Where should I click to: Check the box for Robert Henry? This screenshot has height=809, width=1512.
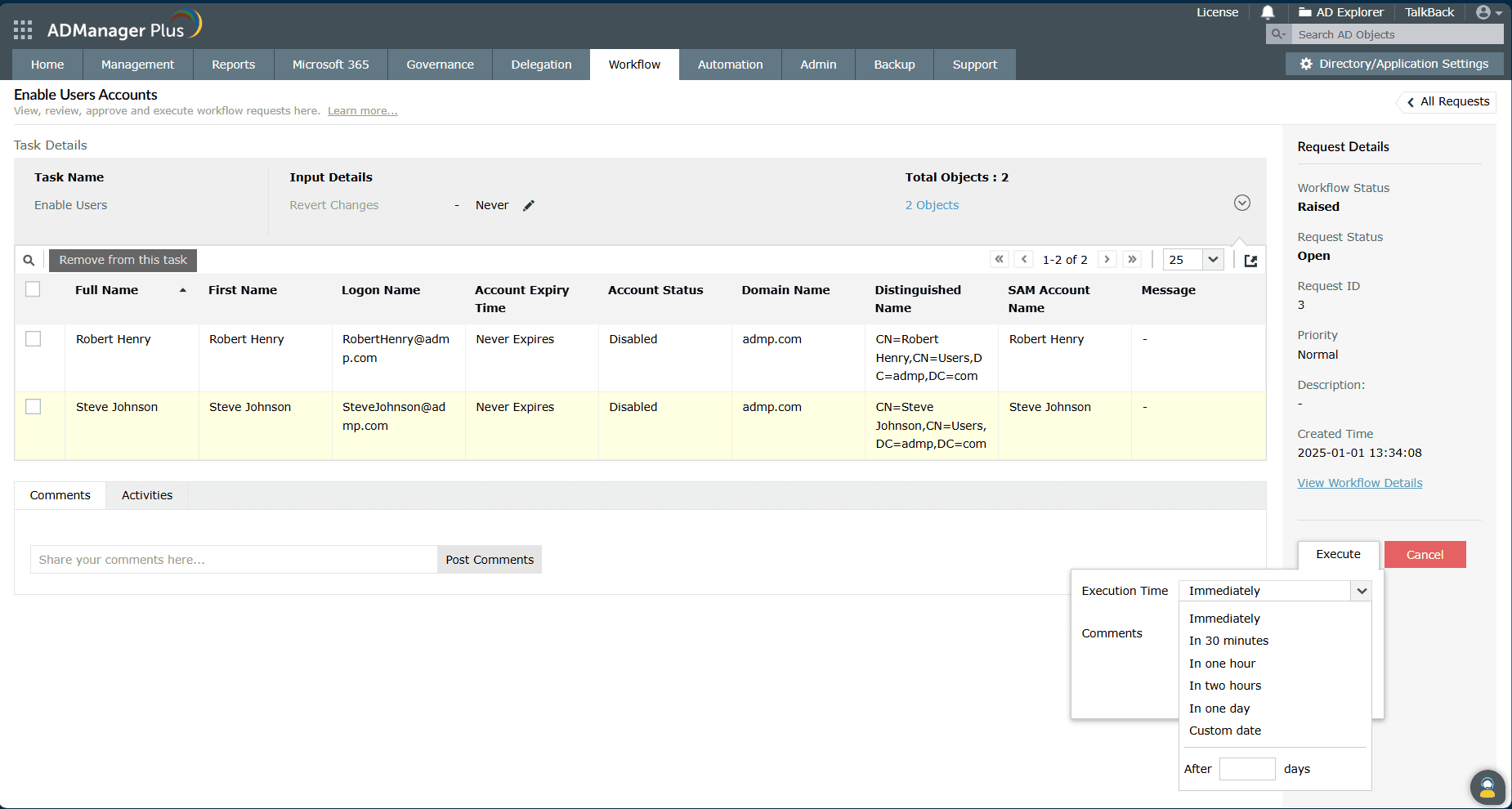(x=33, y=339)
